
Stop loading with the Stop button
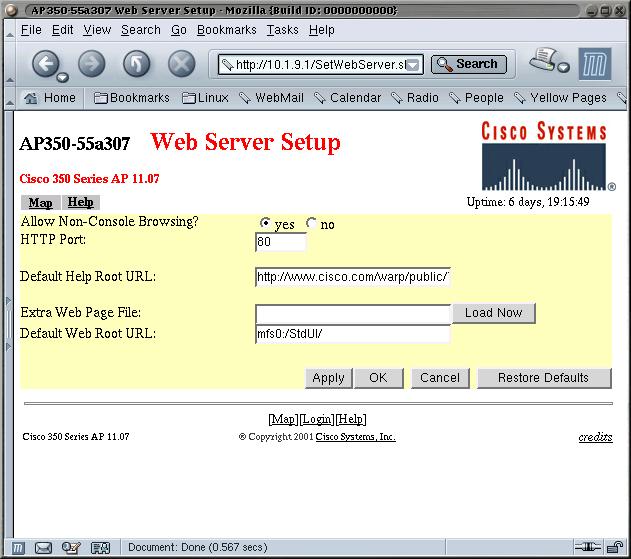click(181, 64)
